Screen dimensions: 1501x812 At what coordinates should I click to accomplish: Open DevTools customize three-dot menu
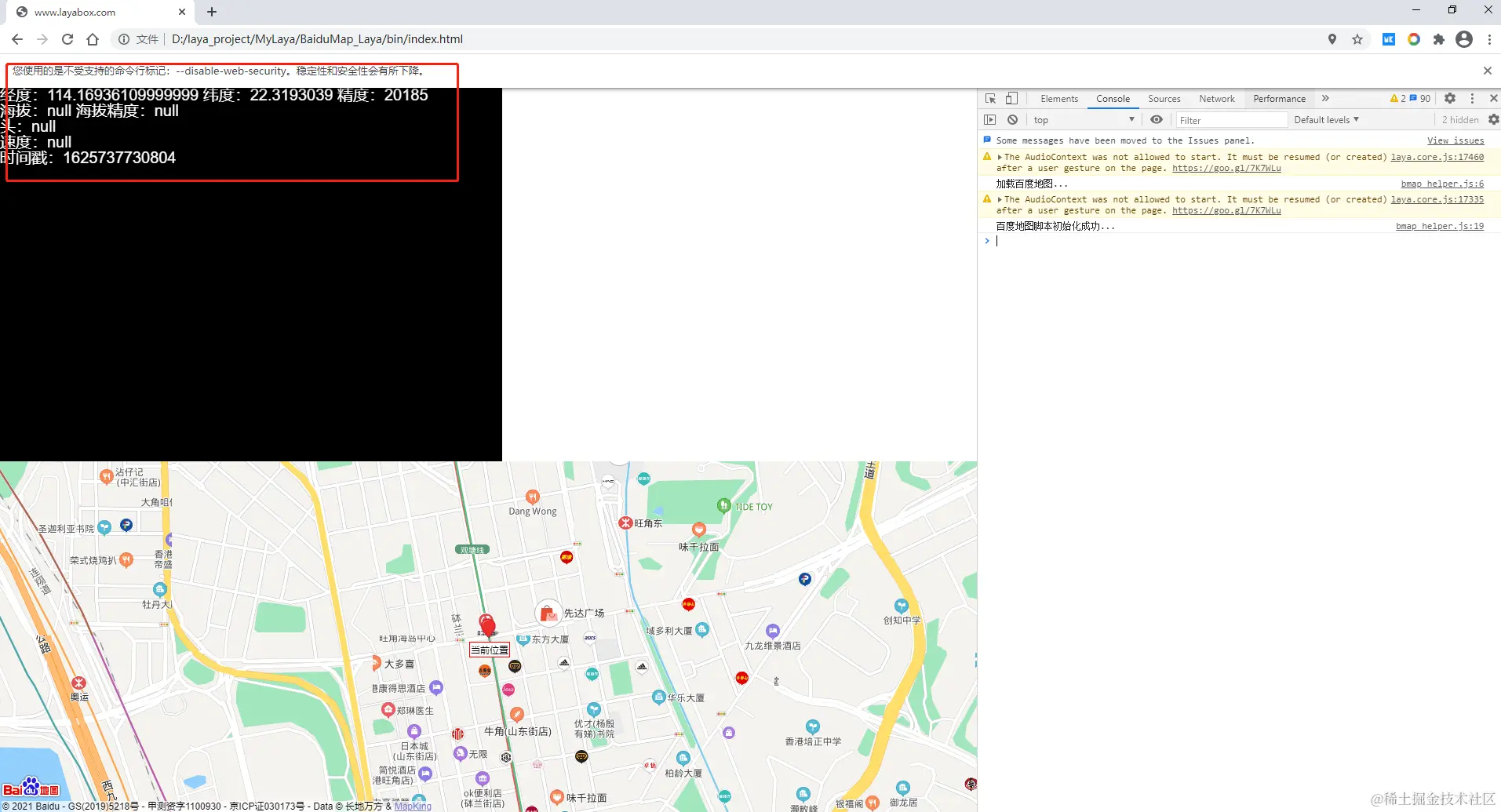[x=1472, y=99]
